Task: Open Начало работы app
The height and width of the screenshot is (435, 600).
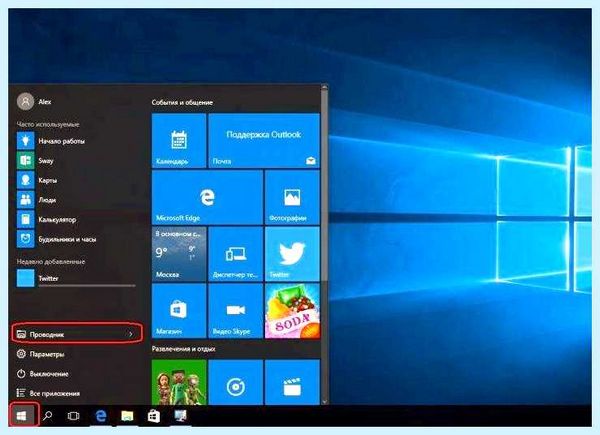Action: point(76,141)
